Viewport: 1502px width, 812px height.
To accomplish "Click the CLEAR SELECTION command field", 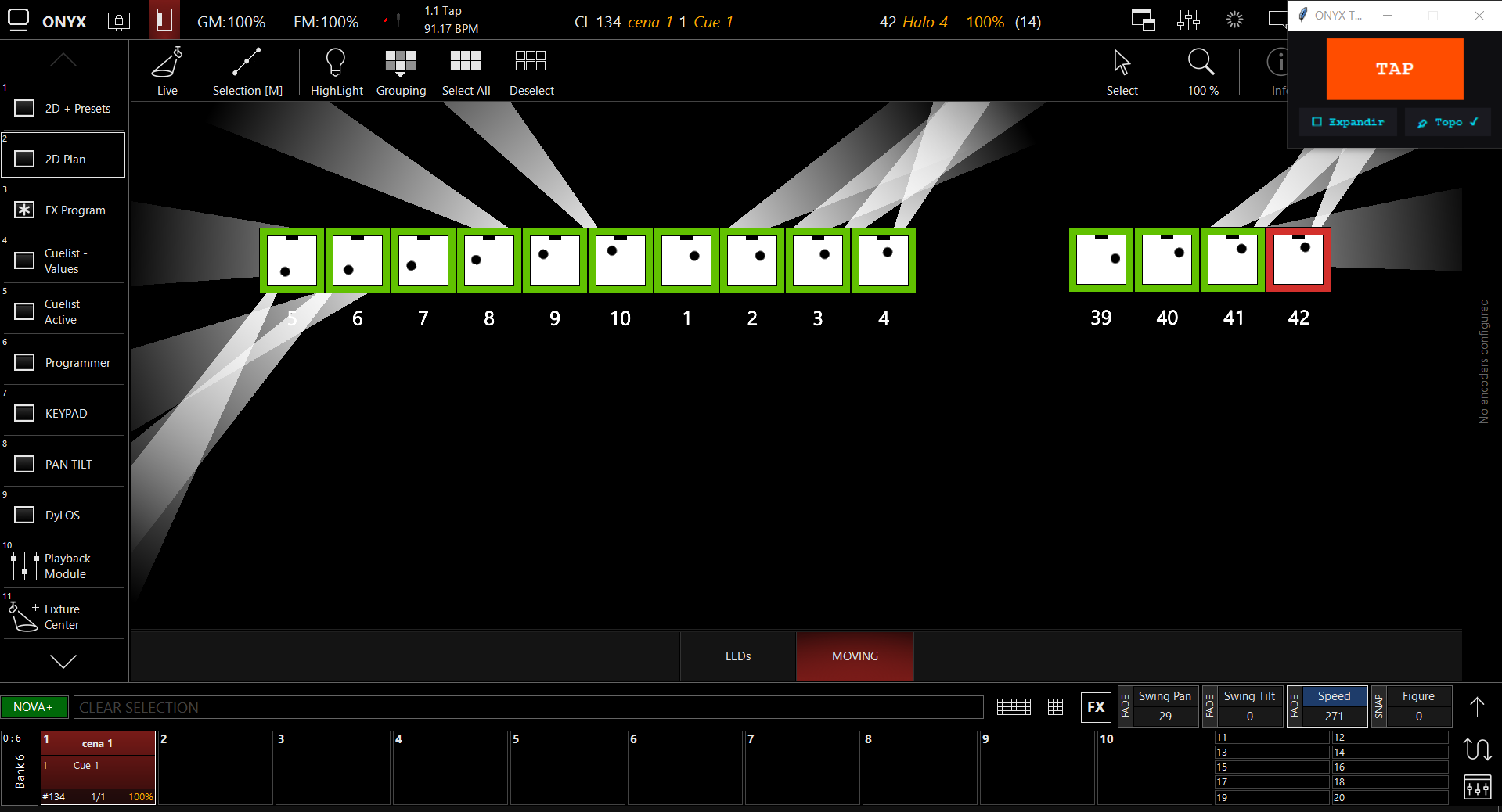I will 528,707.
